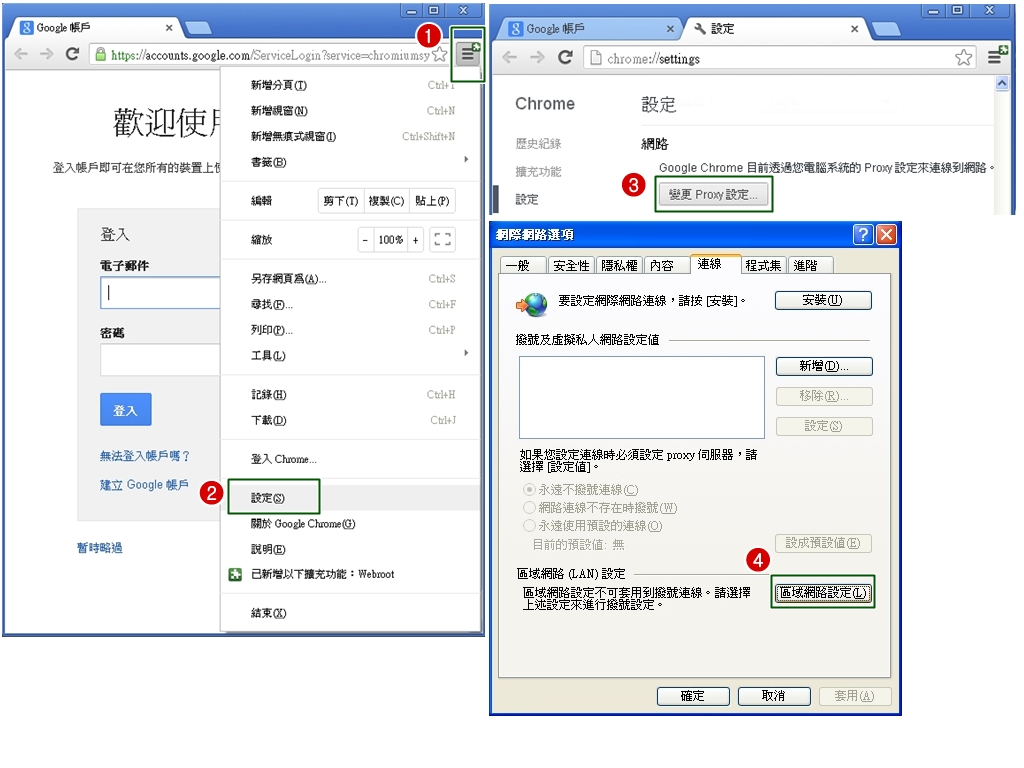Close the 網際網路選項 dialog
The width and height of the screenshot is (1024, 768).
pyautogui.click(x=886, y=234)
